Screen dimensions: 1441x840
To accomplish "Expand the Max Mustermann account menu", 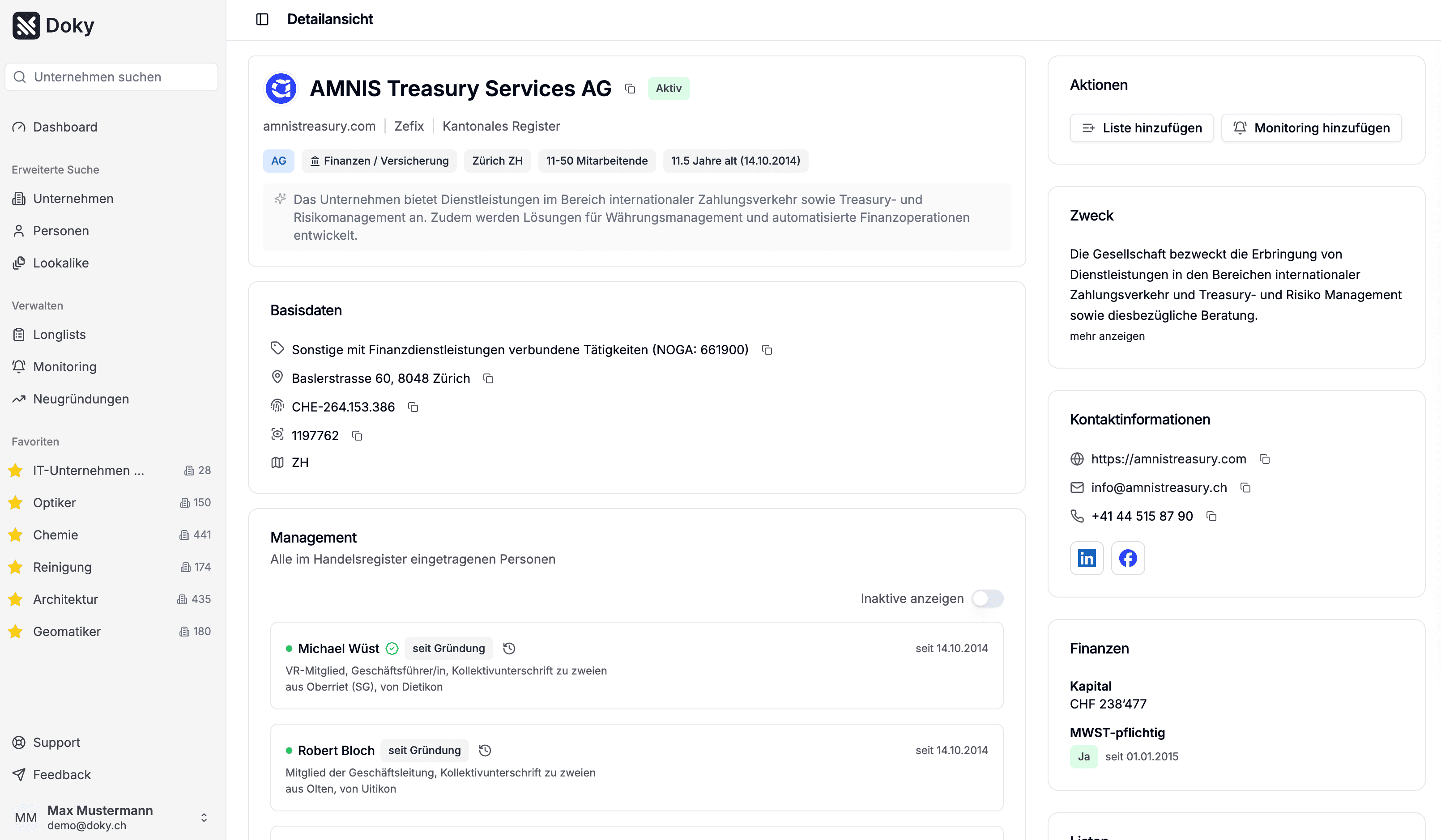I will [x=204, y=818].
